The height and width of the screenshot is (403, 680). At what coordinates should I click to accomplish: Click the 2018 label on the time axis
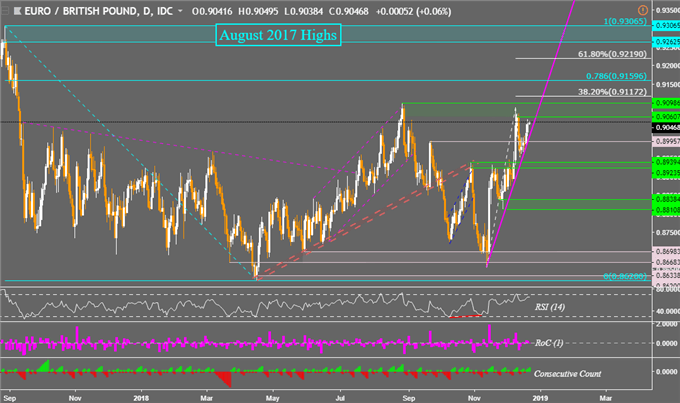click(x=141, y=398)
